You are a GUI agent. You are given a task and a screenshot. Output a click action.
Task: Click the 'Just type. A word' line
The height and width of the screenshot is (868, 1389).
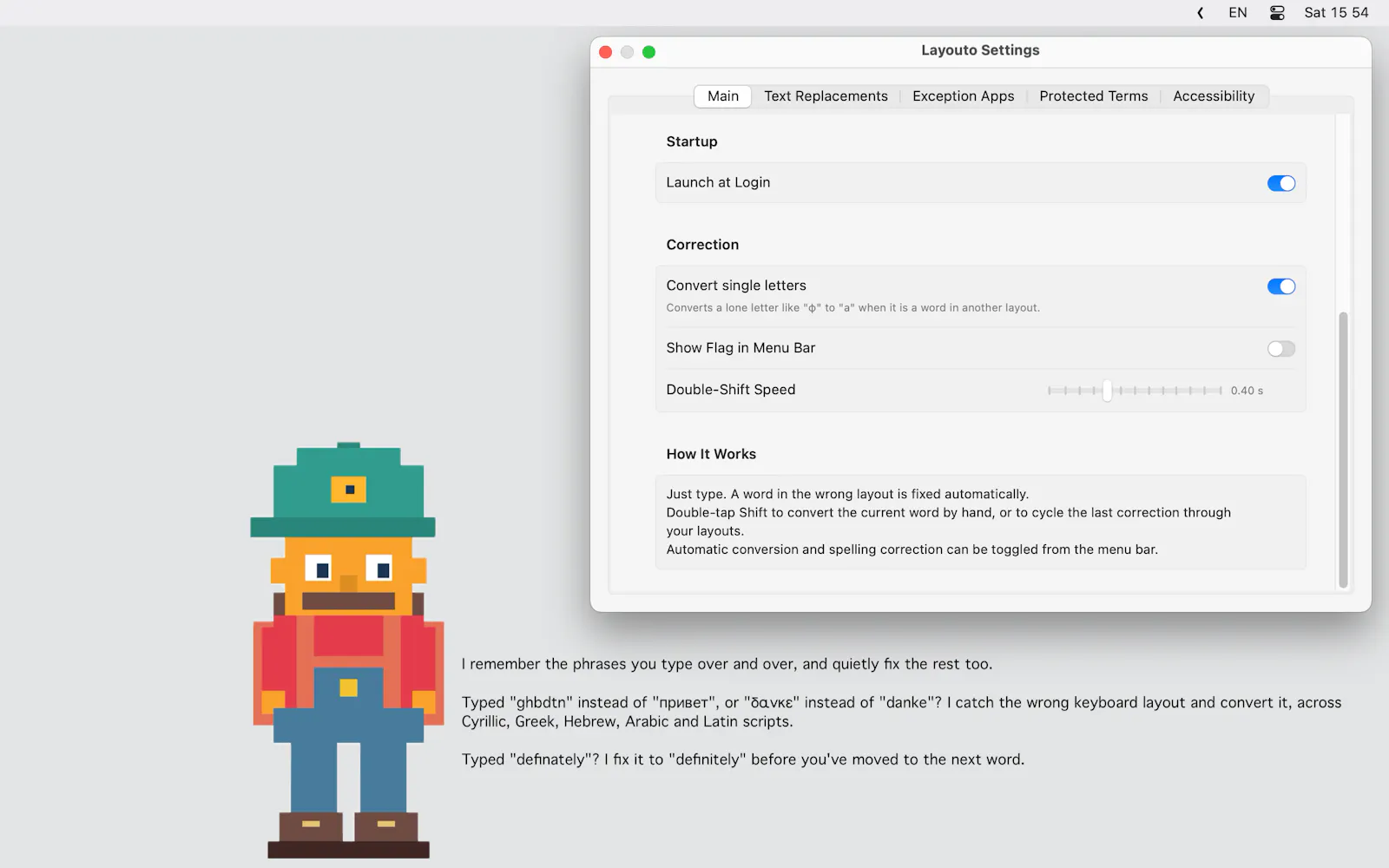point(847,494)
